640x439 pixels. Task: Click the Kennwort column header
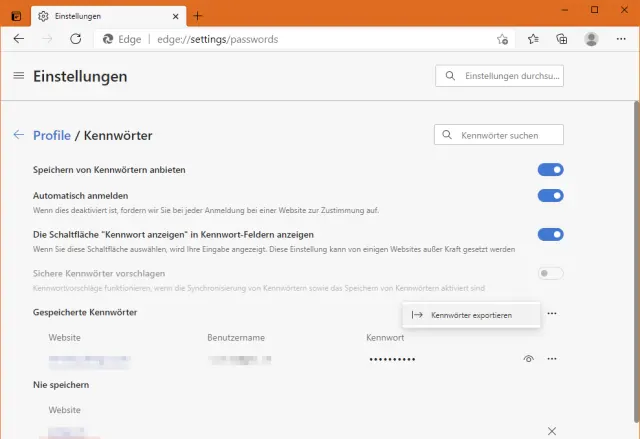tap(385, 338)
